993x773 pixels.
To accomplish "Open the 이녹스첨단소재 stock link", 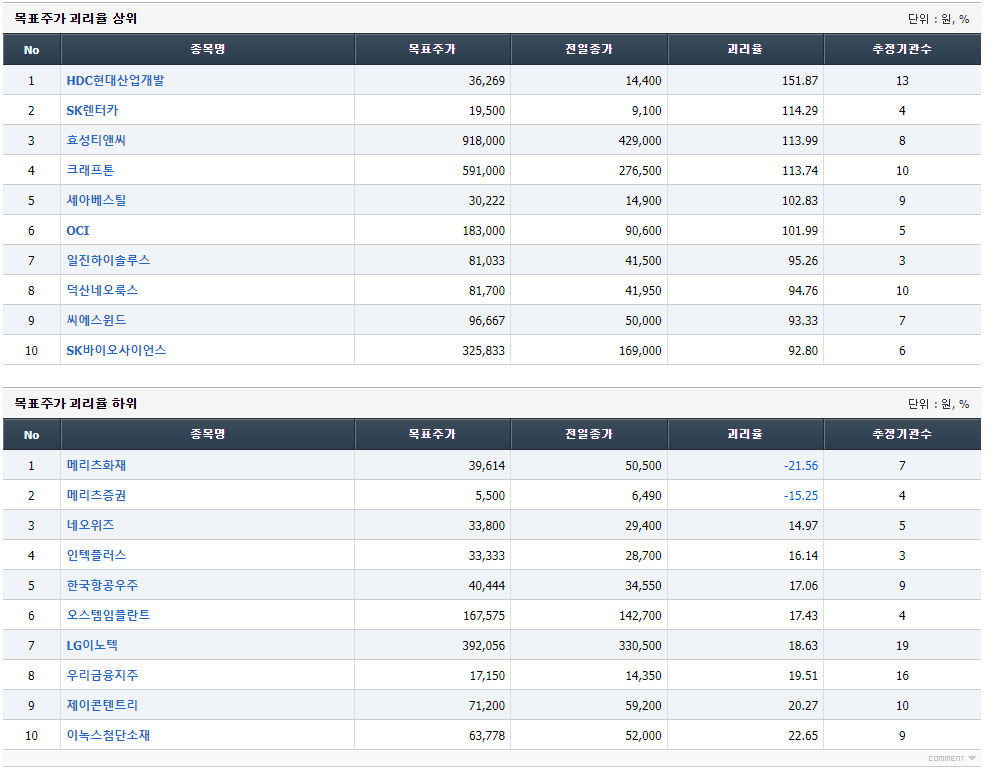I will pos(108,735).
